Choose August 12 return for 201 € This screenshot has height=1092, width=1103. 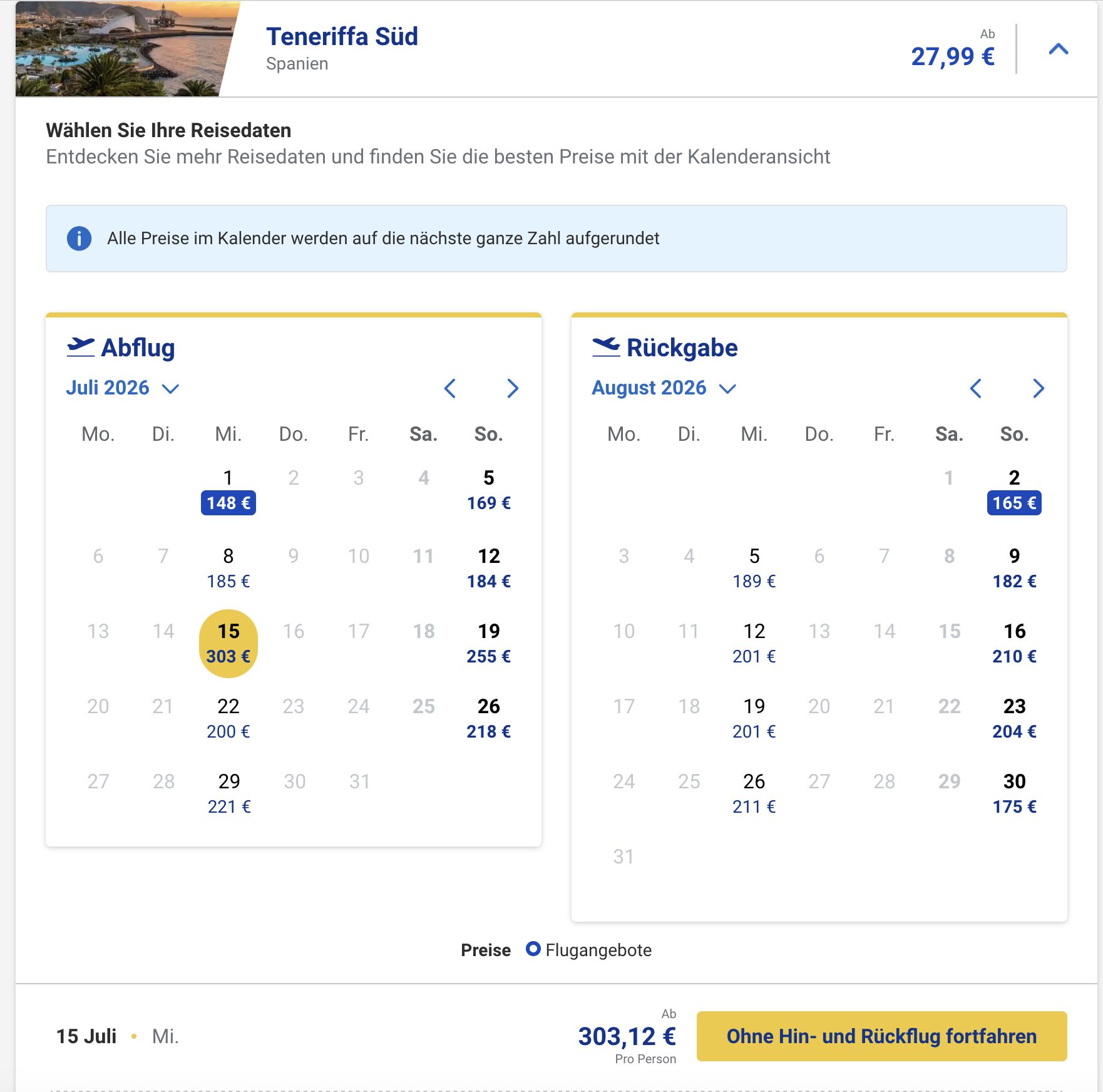click(x=754, y=644)
